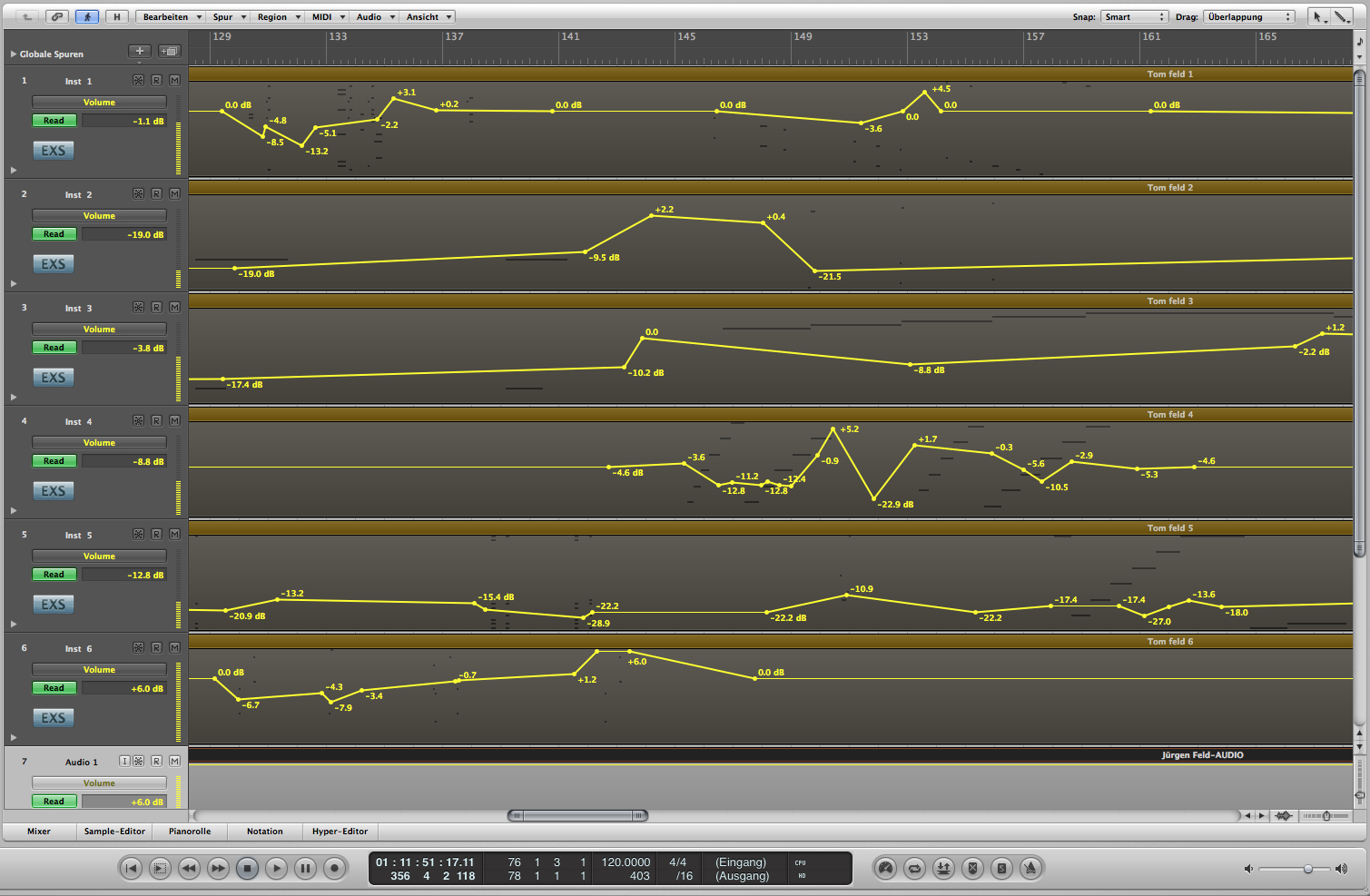Toggle the Cycle mode button in transport
Viewport: 1370px width, 896px height.
pyautogui.click(x=914, y=869)
